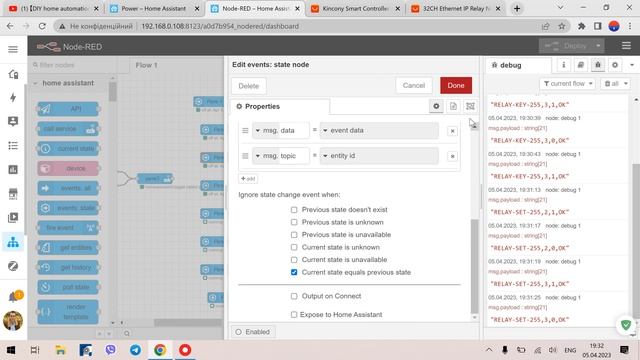Reload the browser page
Screen dimensions: 640x360
[42, 26]
